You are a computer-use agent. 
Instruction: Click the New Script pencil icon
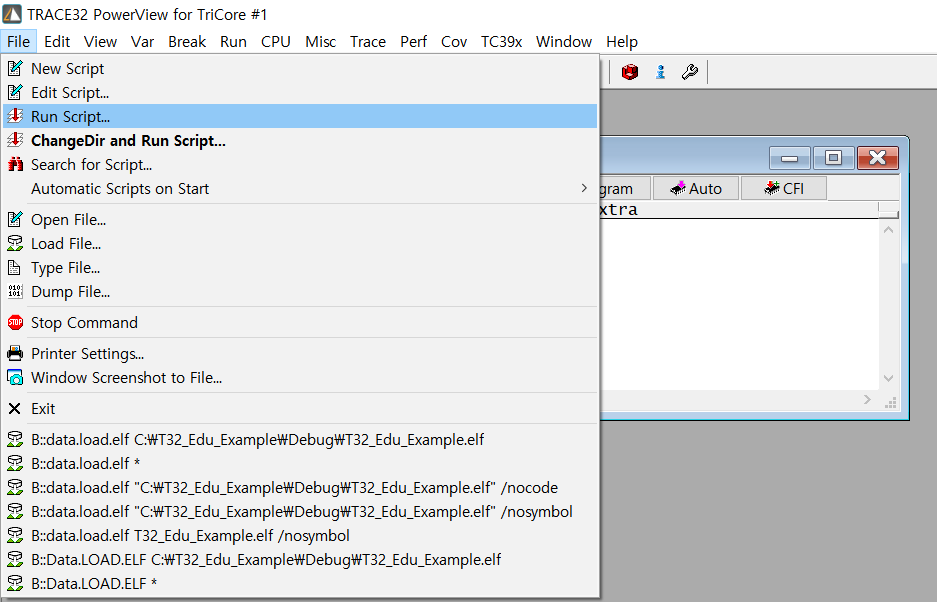(15, 68)
